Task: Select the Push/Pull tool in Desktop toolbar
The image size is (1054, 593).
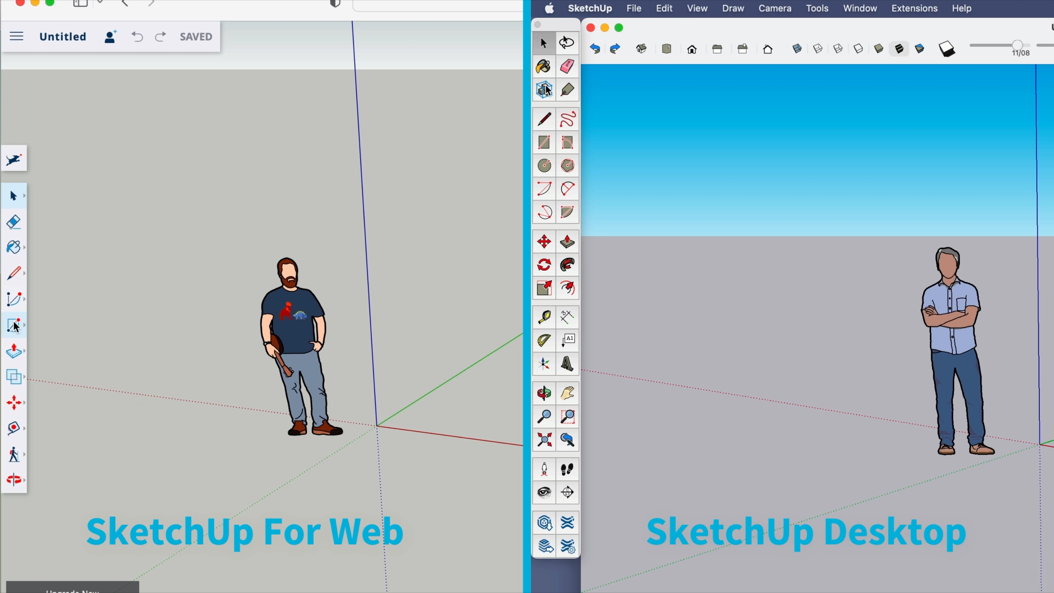Action: 567,241
